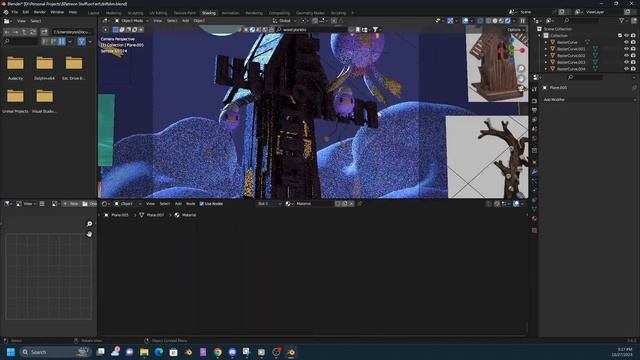This screenshot has height=360, width=640.
Task: Click the image editor zoom magnifier icon
Action: click(x=89, y=224)
